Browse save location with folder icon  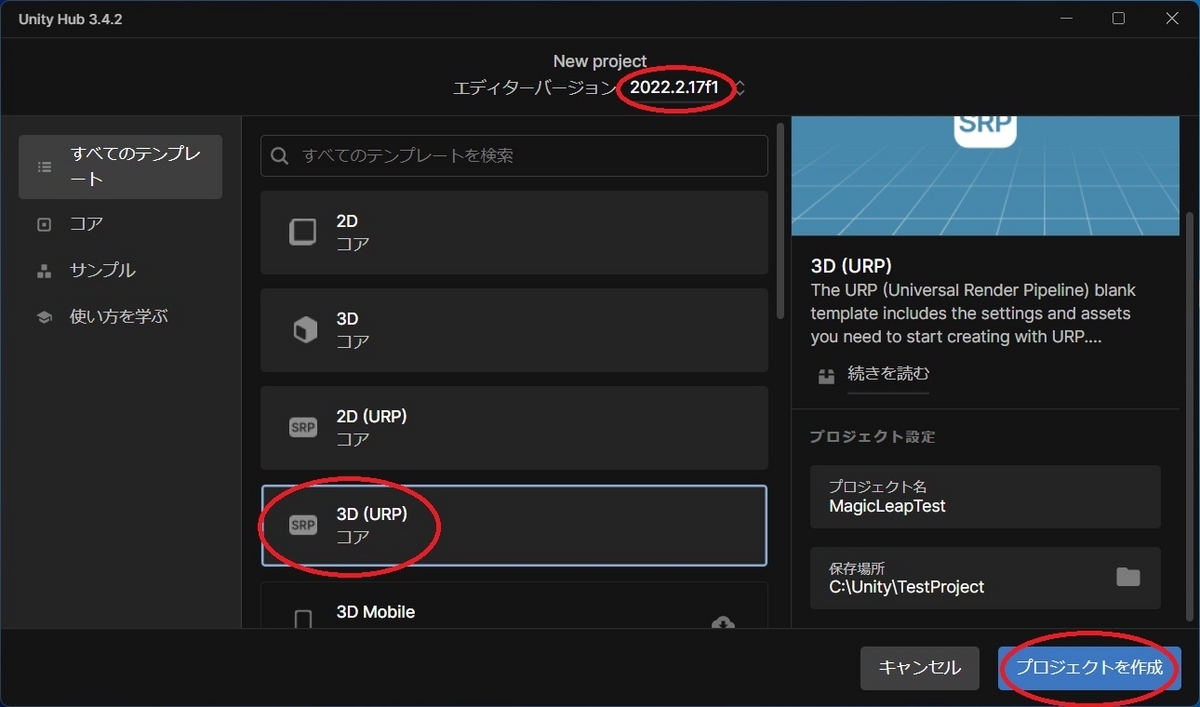click(x=1128, y=577)
